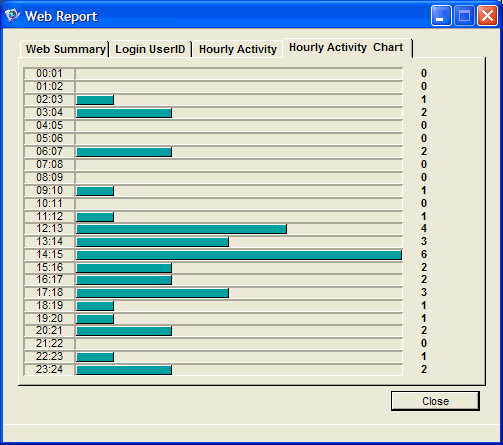503x445 pixels.
Task: Select the Hourly Activity Chart tab
Action: click(347, 48)
